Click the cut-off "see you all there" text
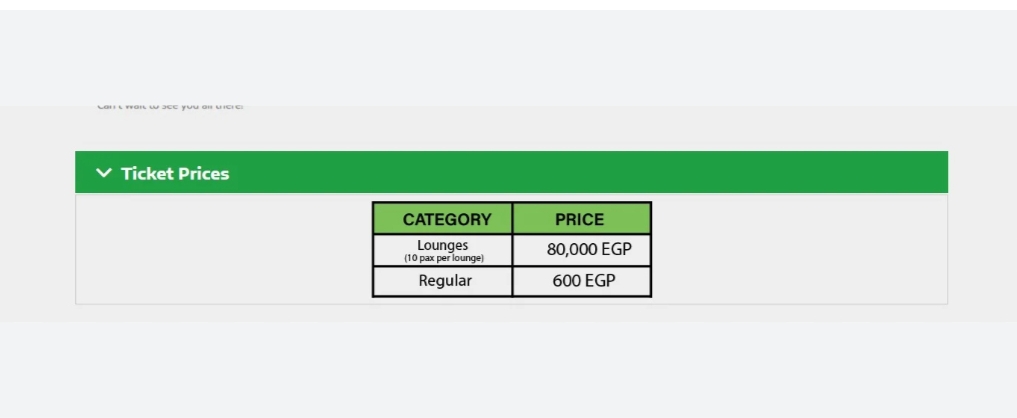The width and height of the screenshot is (1017, 418). (x=170, y=106)
